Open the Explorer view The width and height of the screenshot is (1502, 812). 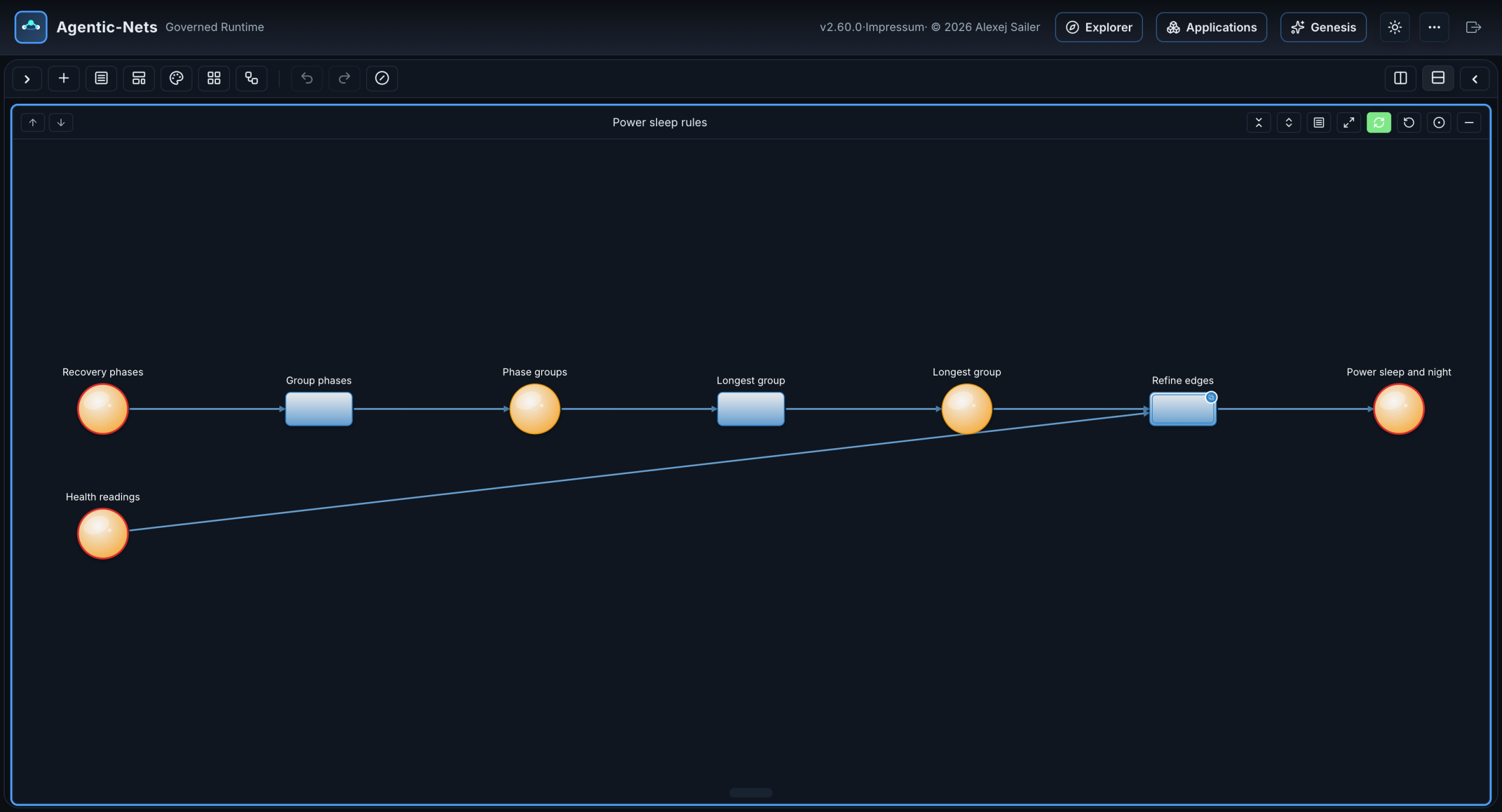point(1098,27)
